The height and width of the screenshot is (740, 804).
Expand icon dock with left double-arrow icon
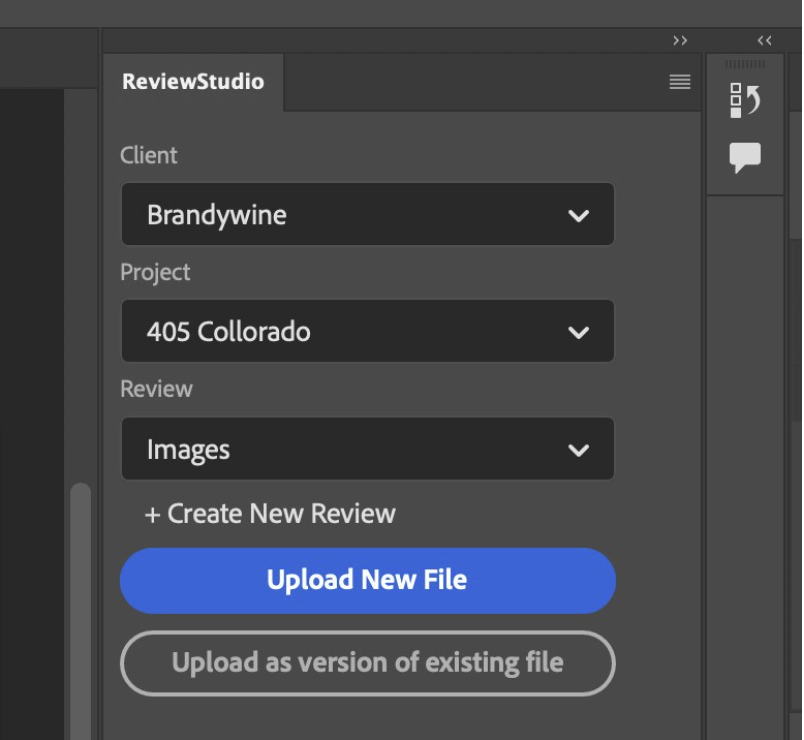[x=764, y=41]
